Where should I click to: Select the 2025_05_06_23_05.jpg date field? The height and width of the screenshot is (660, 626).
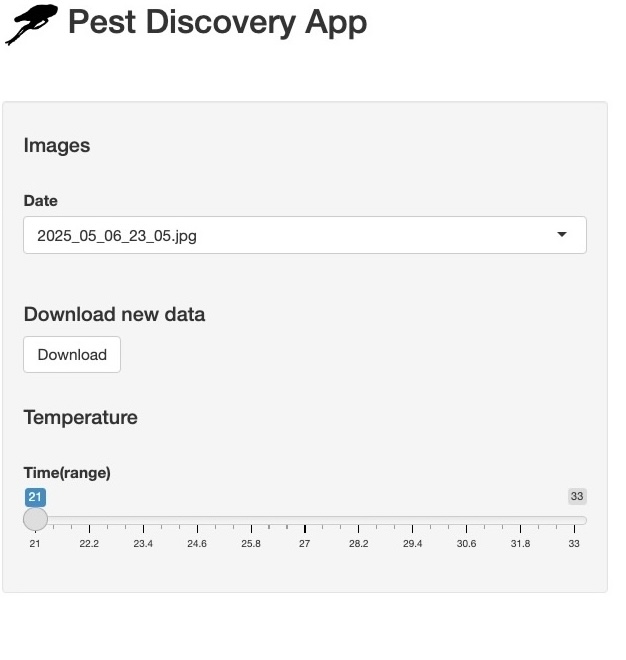pos(305,235)
